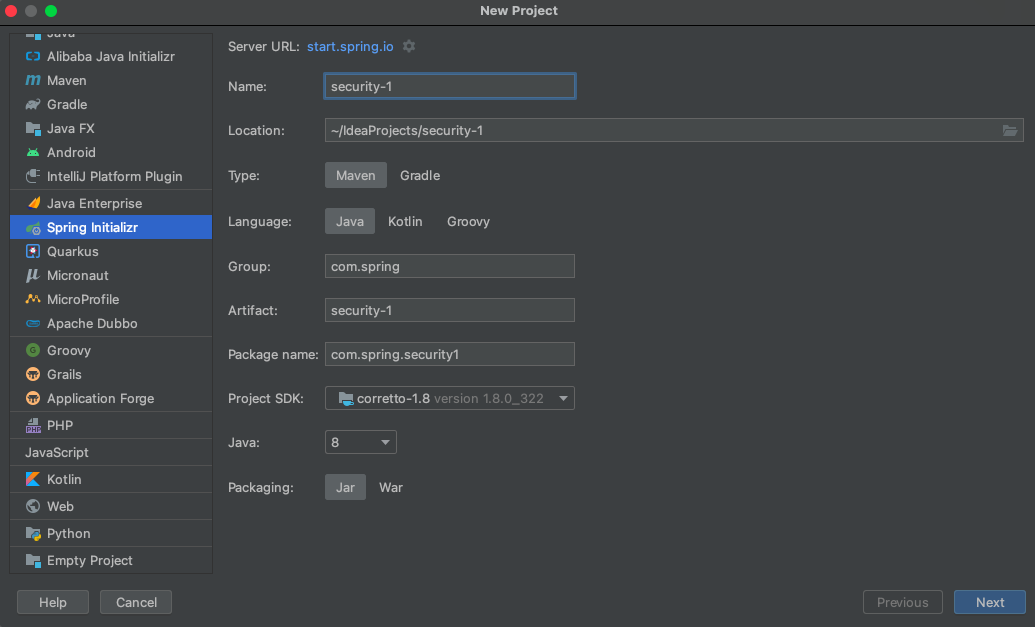Click the Empty Project folder icon
Image resolution: width=1035 pixels, height=627 pixels.
click(x=32, y=560)
